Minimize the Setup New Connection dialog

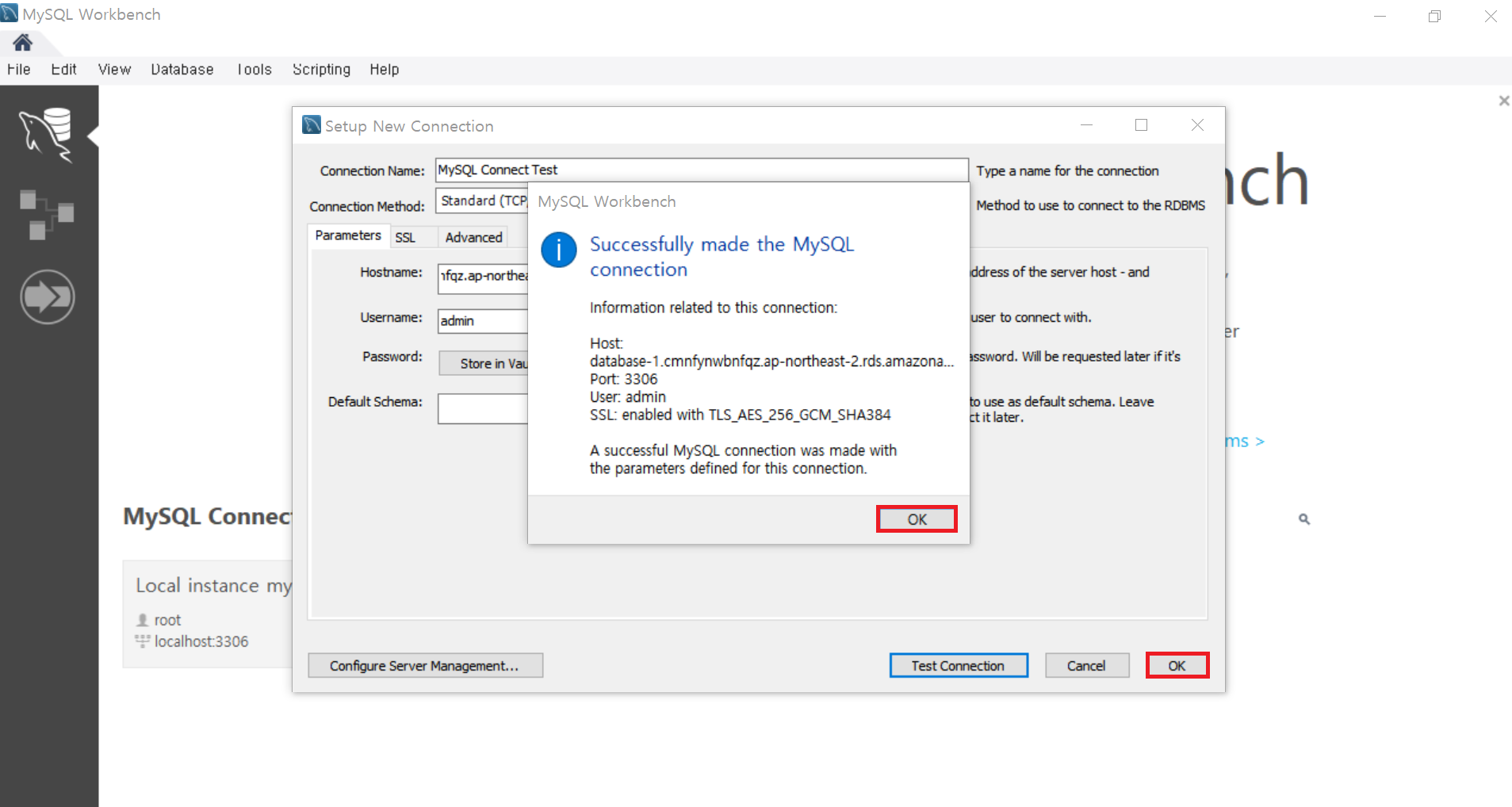click(x=1086, y=125)
